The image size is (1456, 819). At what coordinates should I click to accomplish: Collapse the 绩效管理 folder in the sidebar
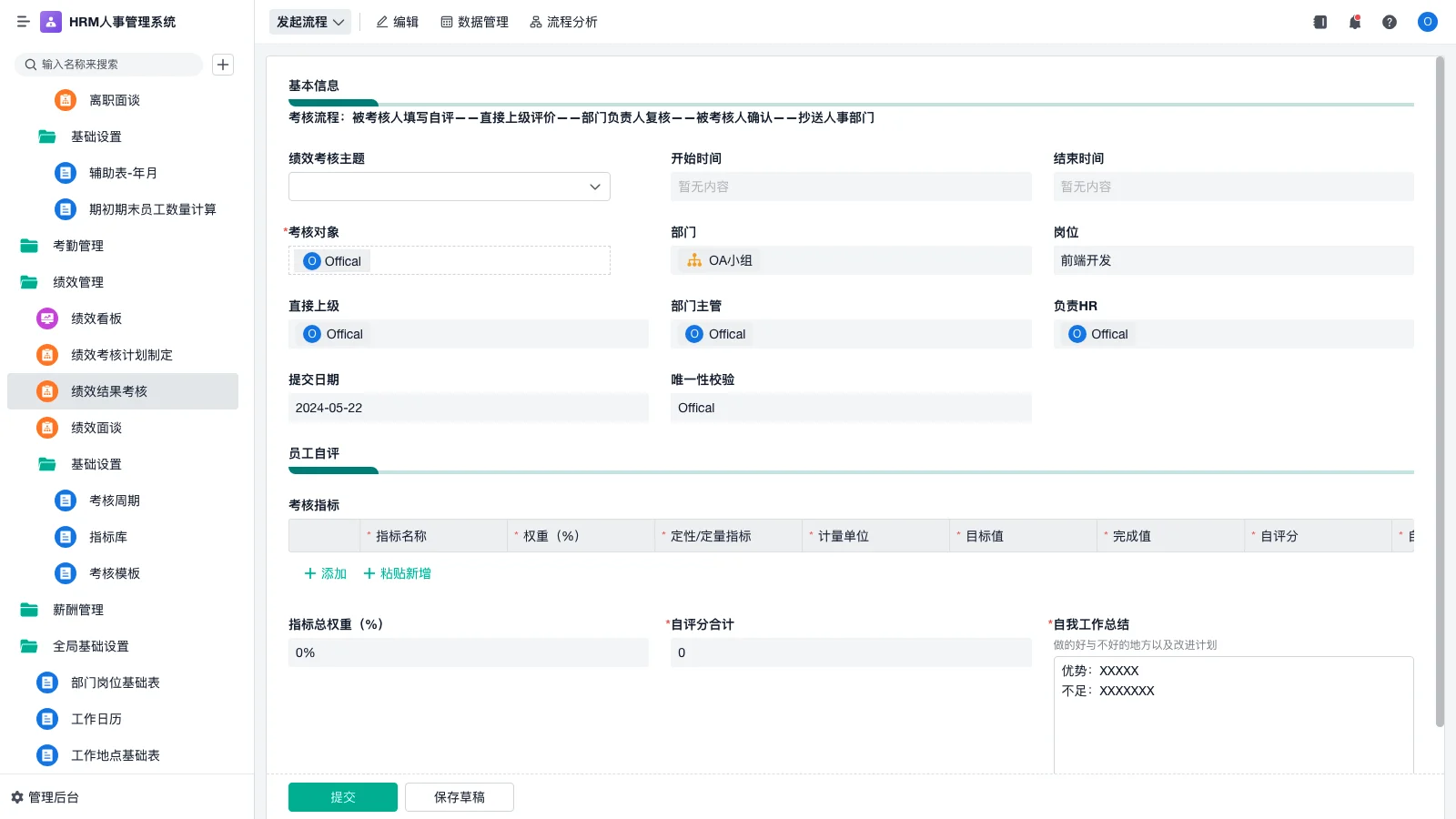click(x=78, y=282)
